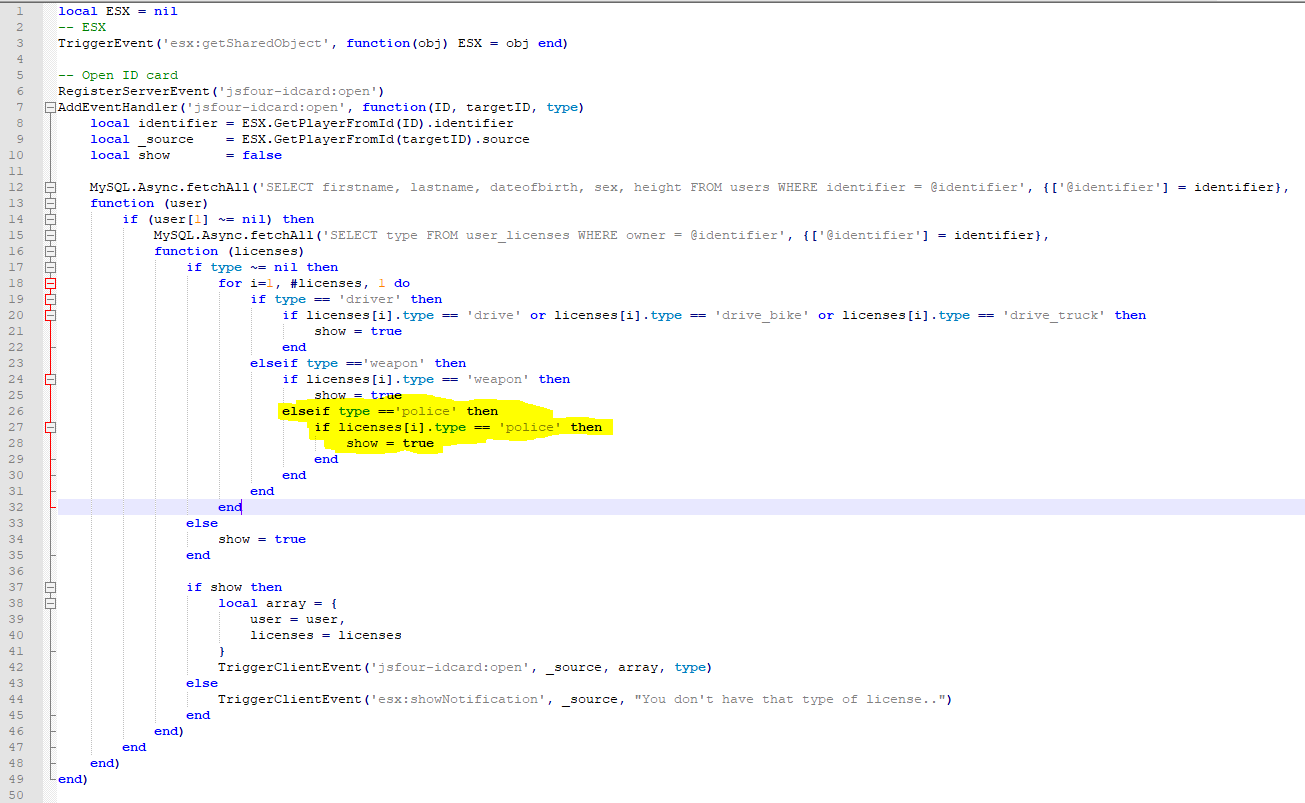Collapse the local array fold on line 38
1305x803 pixels.
(50, 603)
